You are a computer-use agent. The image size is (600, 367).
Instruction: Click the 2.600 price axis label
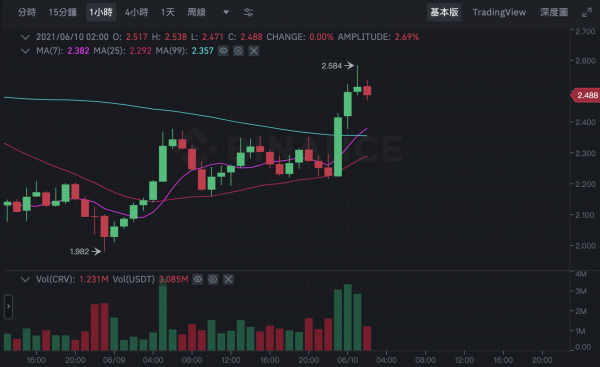coord(585,60)
